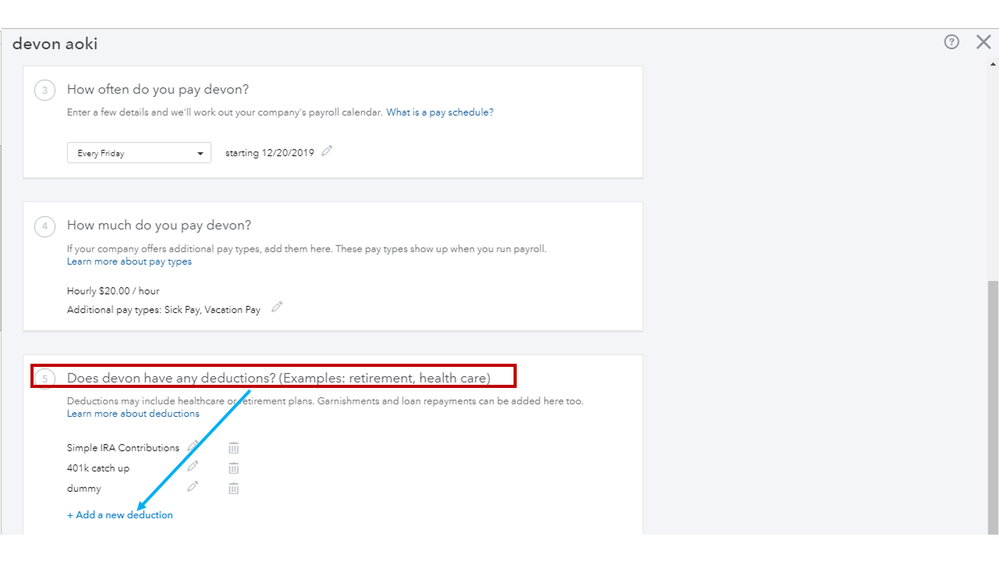Image resolution: width=999 pixels, height=562 pixels.
Task: Select step 3 circle number
Action: pos(45,90)
